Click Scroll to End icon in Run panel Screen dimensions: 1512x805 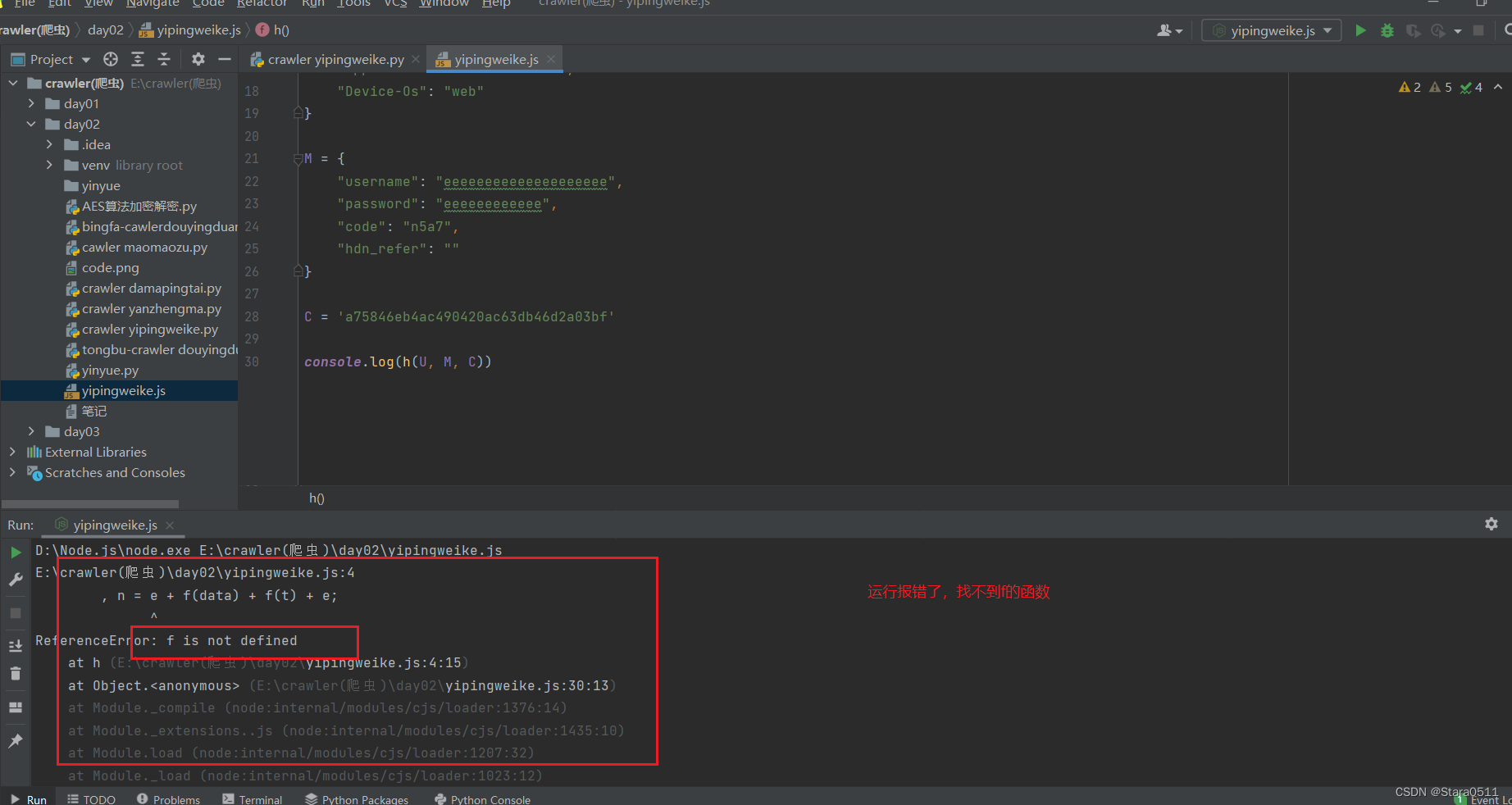[x=16, y=646]
